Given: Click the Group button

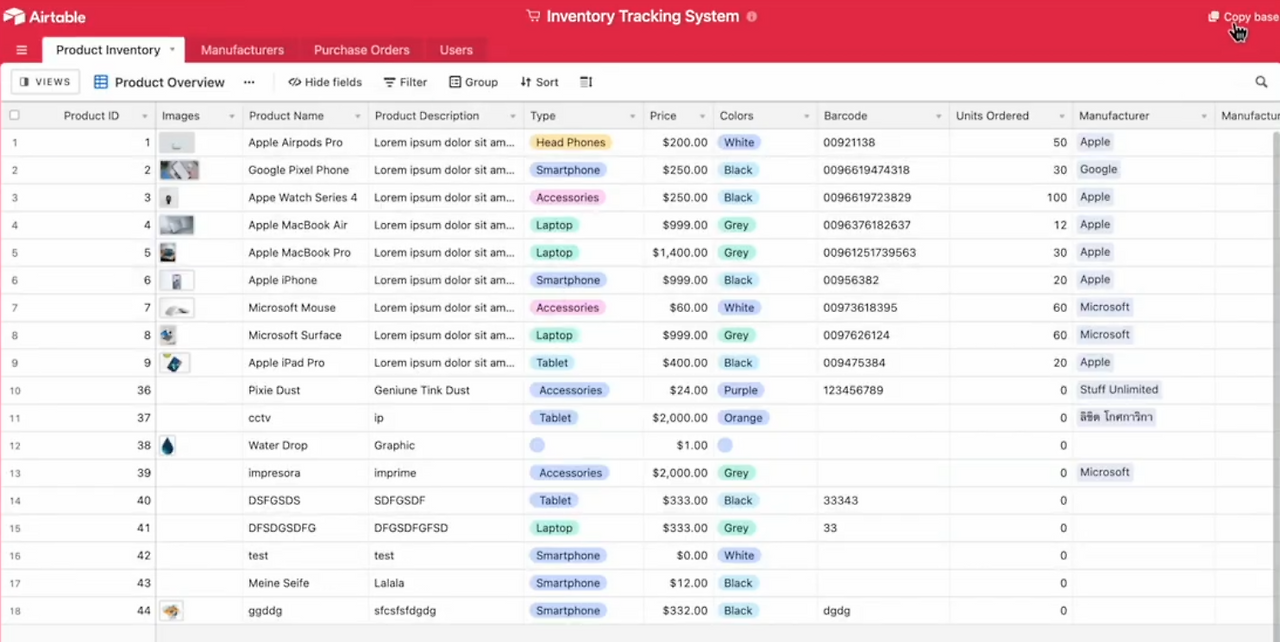Looking at the screenshot, I should [x=473, y=82].
